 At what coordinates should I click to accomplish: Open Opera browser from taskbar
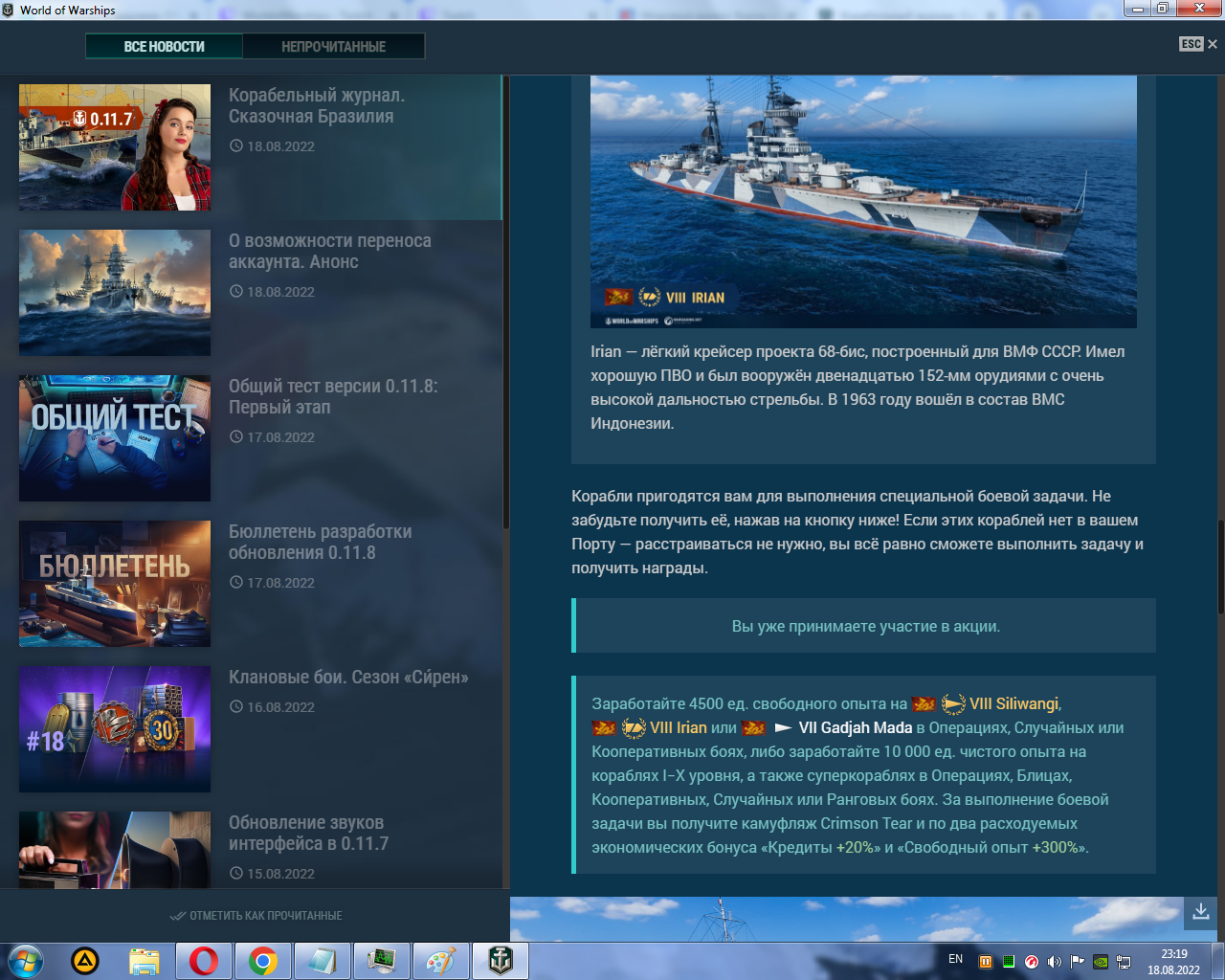coord(203,961)
